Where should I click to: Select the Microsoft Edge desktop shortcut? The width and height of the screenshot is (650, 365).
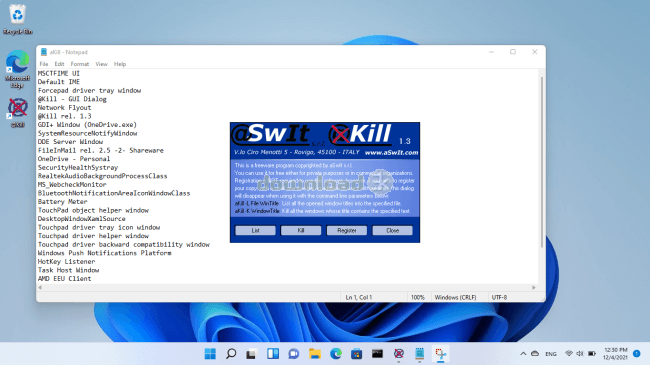coord(17,69)
